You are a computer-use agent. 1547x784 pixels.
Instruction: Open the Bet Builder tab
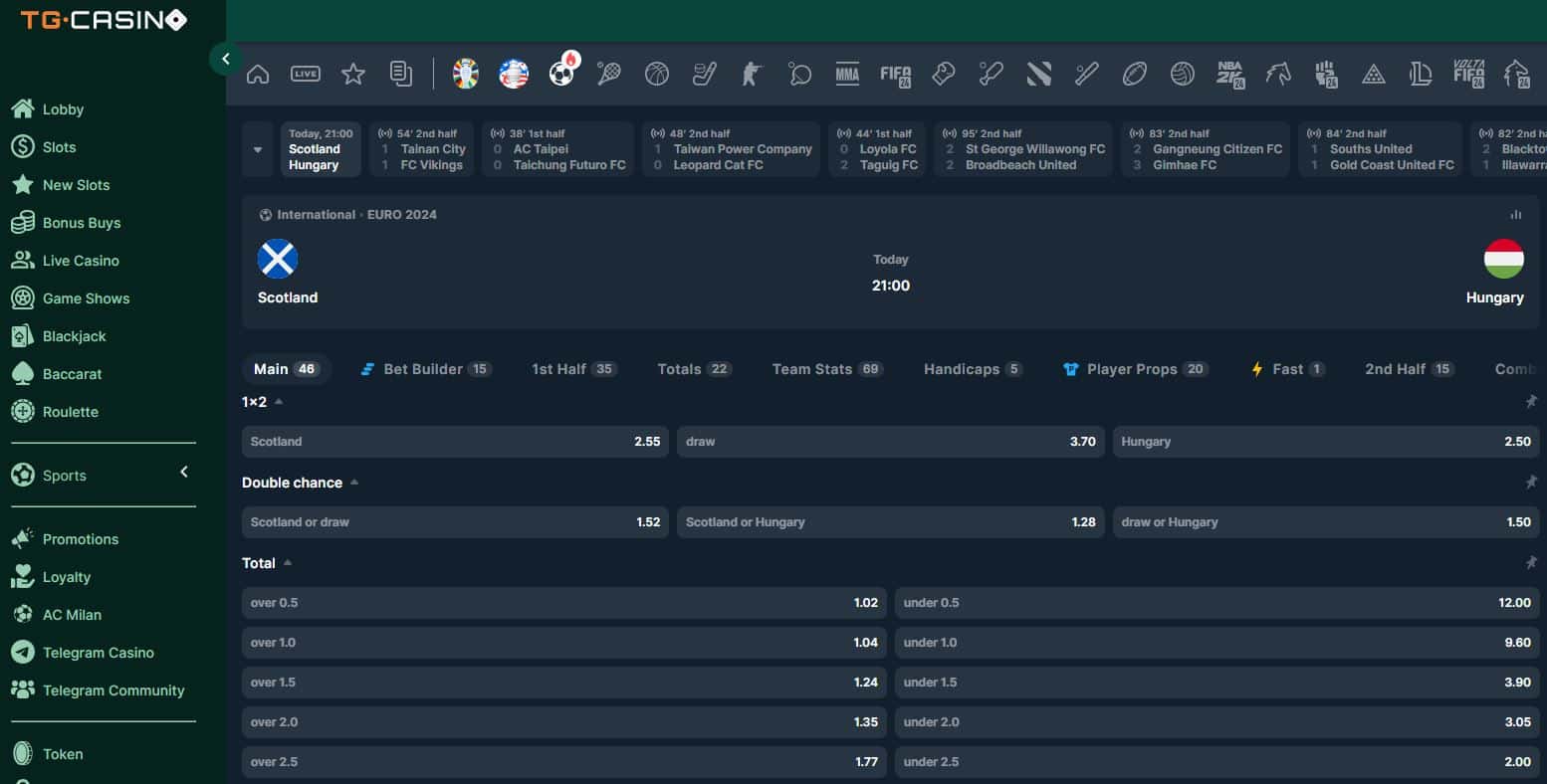[x=425, y=369]
